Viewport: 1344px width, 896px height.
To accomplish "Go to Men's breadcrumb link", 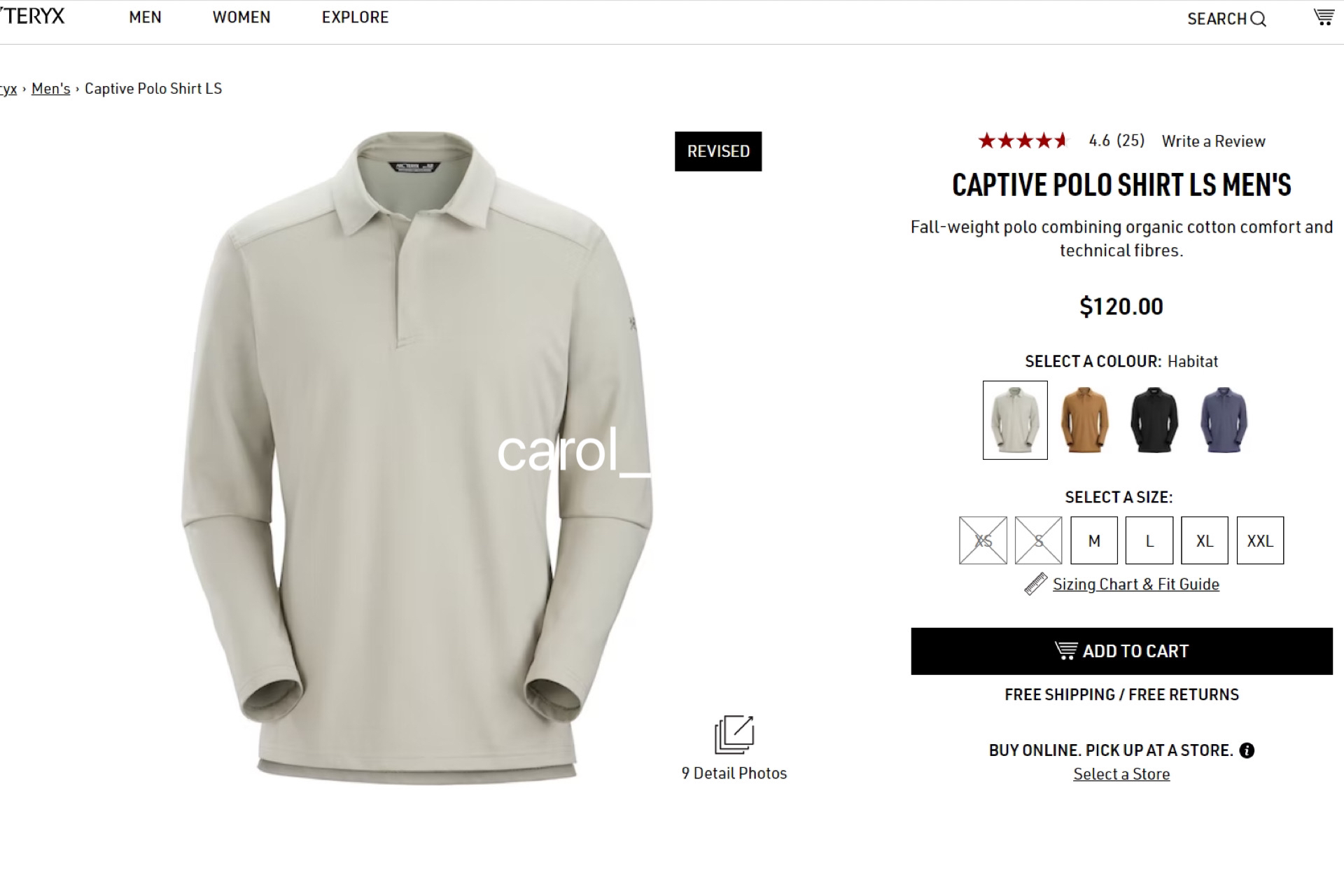I will coord(51,89).
